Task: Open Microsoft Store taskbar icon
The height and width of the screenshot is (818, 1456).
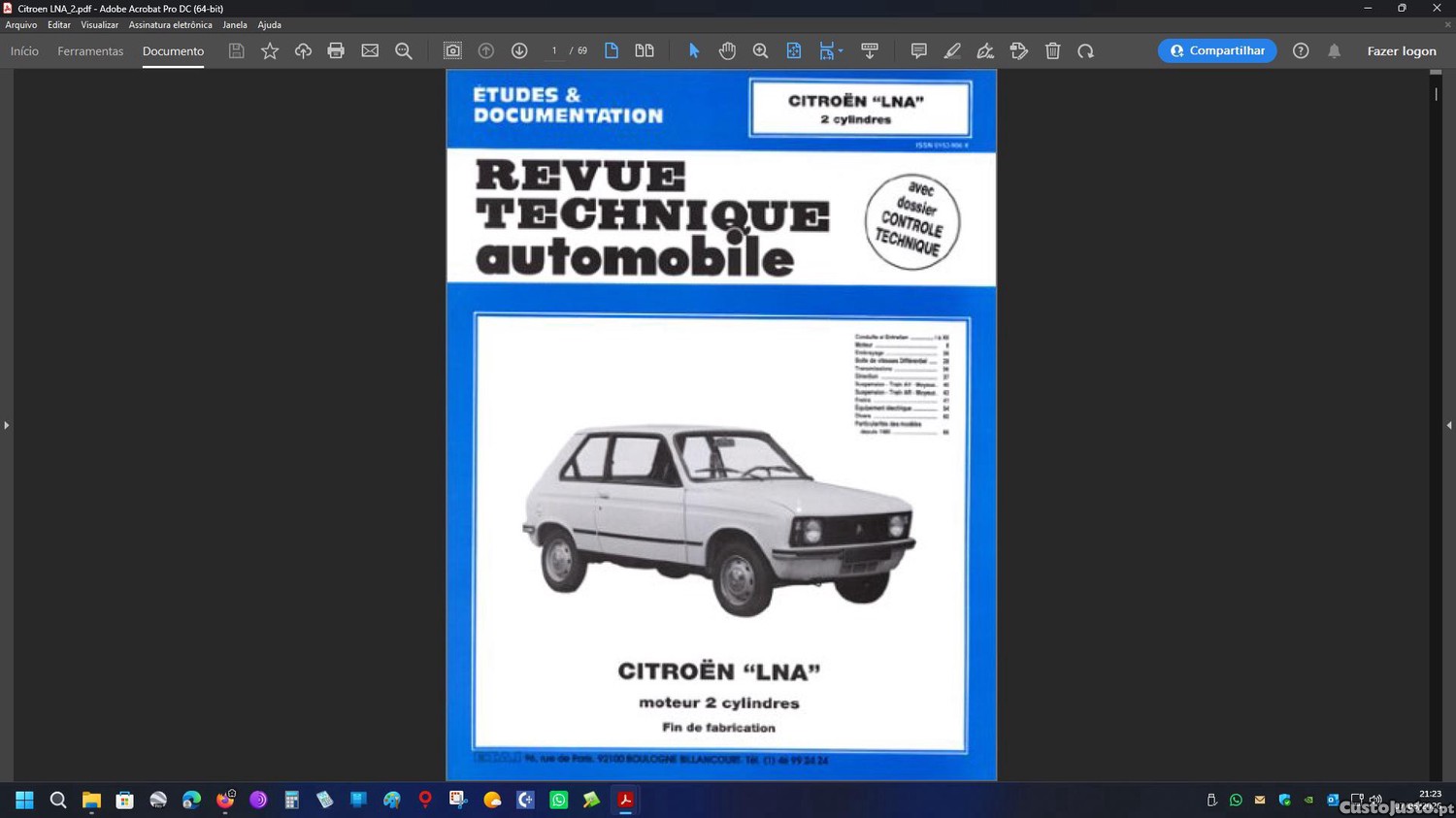Action: [x=124, y=800]
